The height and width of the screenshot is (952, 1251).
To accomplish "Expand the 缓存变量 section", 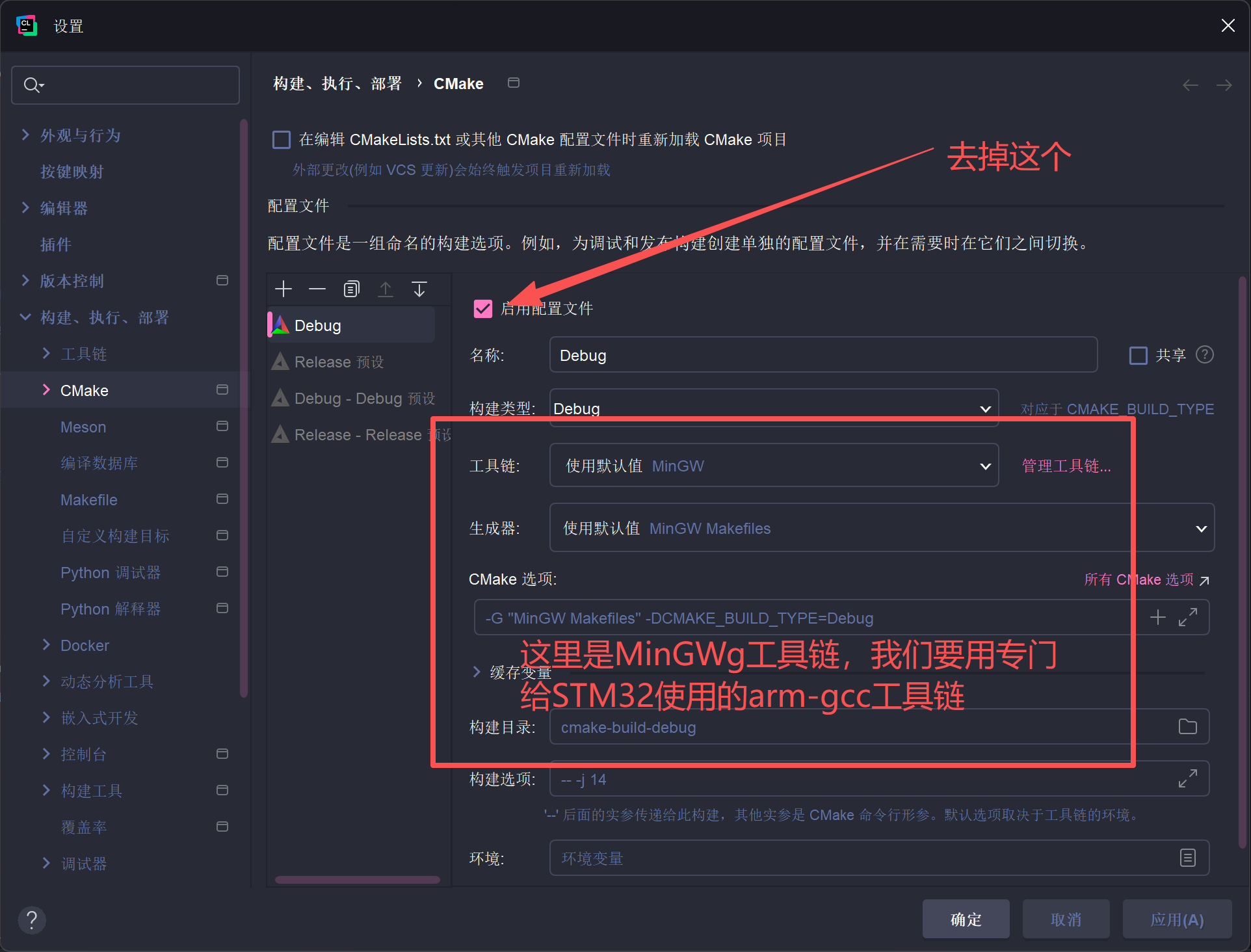I will pyautogui.click(x=477, y=672).
